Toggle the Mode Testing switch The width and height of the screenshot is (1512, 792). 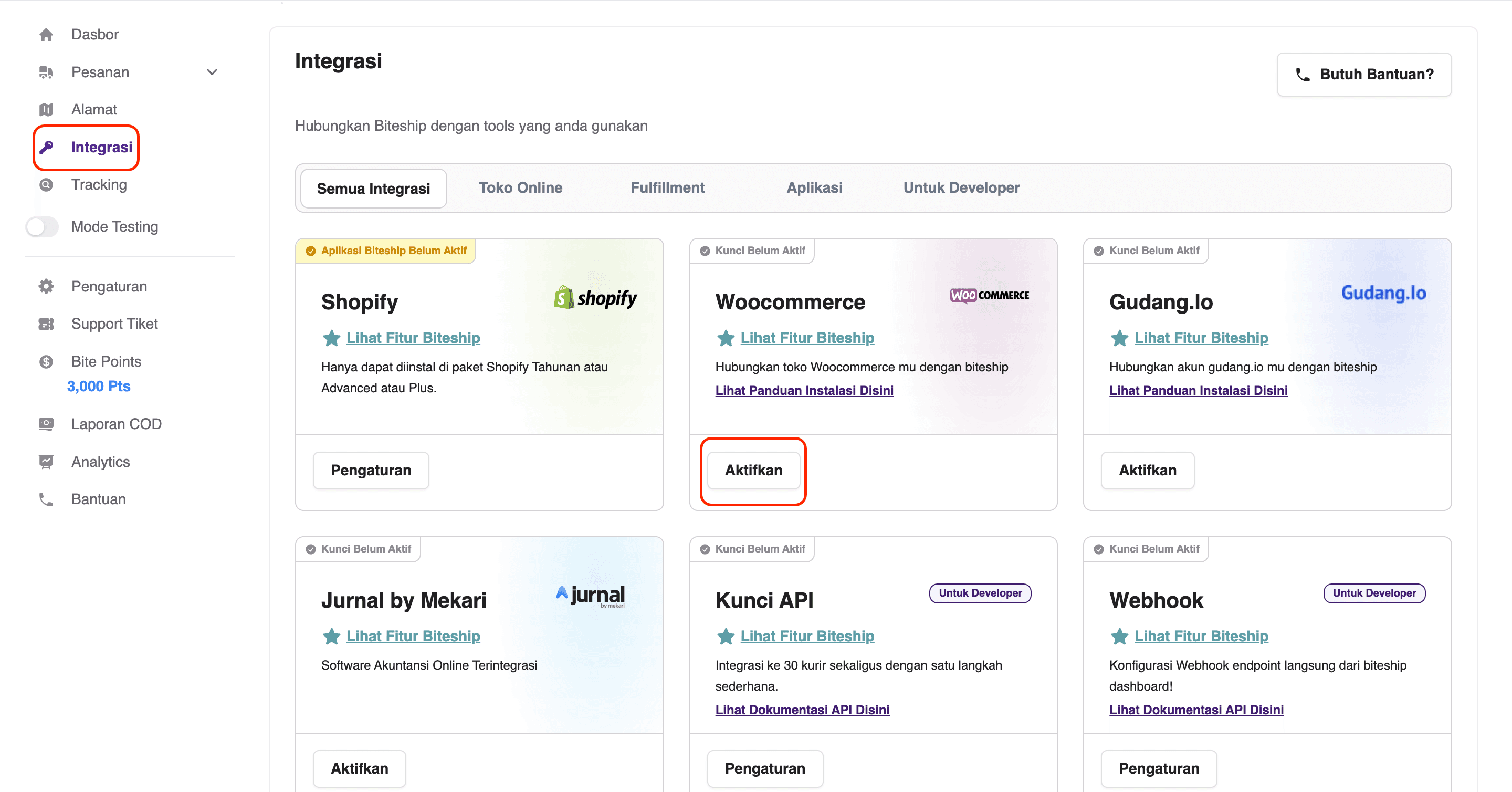(41, 227)
